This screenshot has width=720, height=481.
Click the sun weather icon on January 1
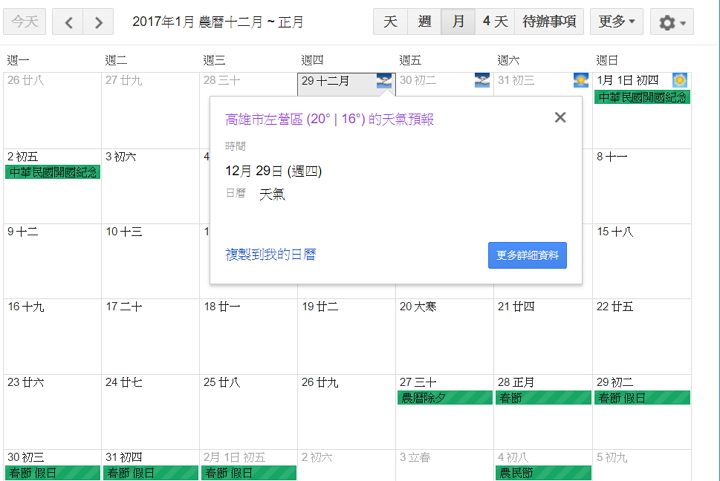(x=680, y=80)
